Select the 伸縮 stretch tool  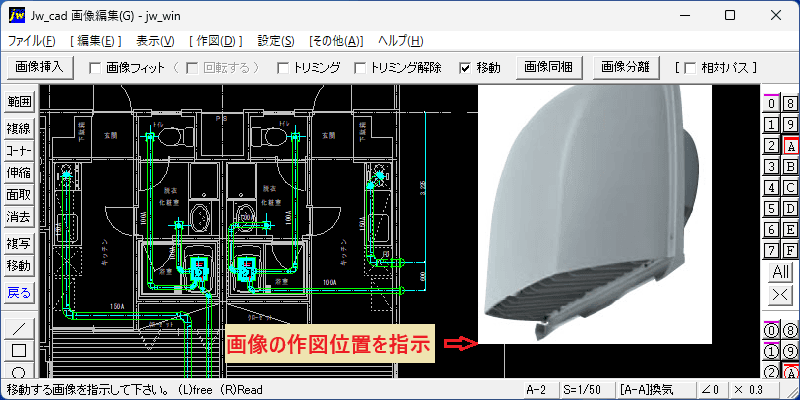(18, 173)
